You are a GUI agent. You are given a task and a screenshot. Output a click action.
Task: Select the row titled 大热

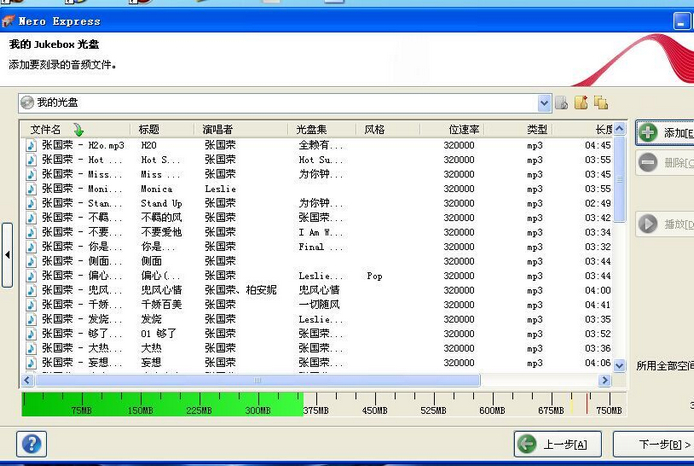coord(318,348)
